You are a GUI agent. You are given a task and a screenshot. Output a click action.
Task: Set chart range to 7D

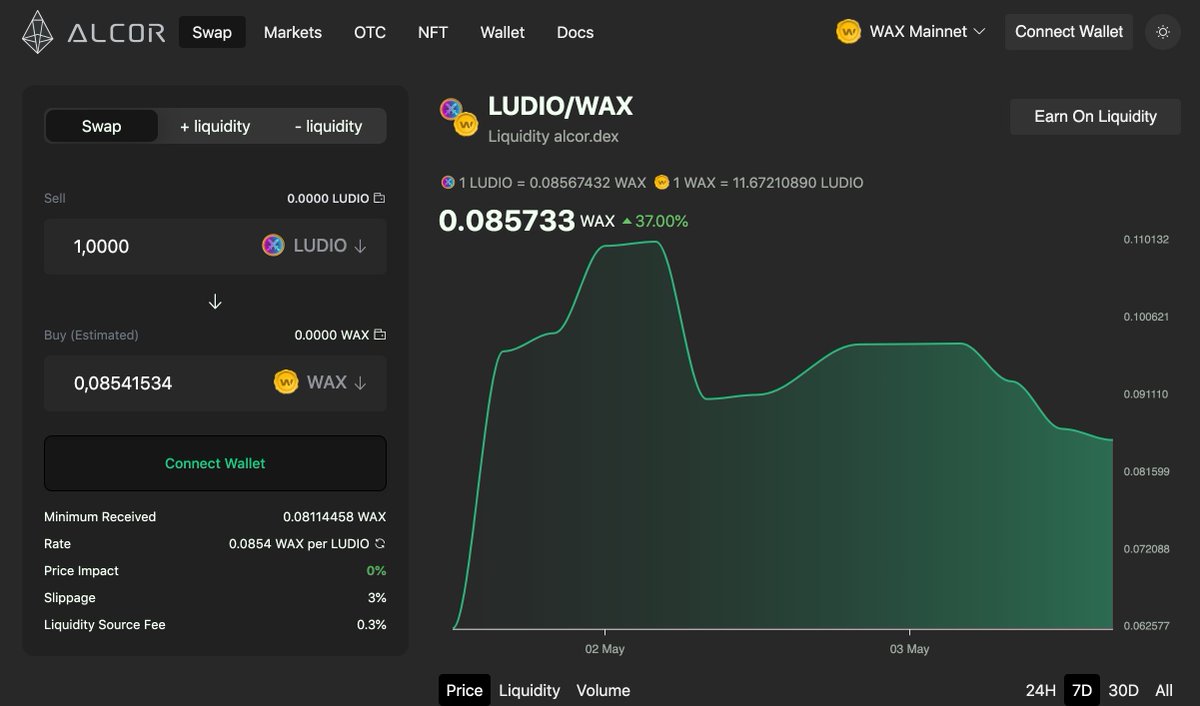pos(1081,690)
